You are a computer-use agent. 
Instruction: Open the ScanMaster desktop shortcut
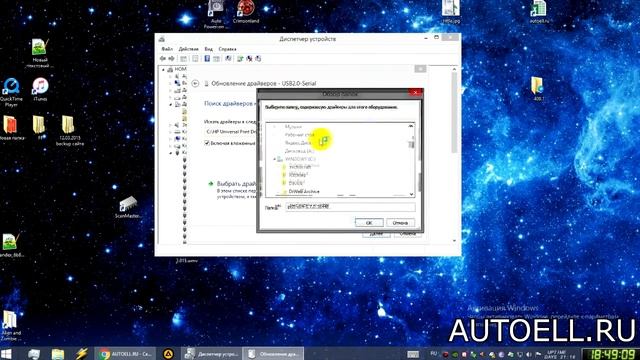(128, 207)
